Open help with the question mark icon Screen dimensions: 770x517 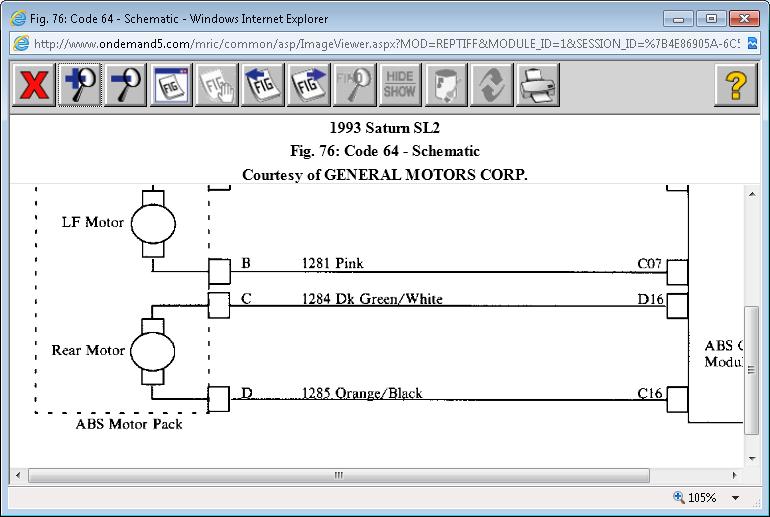click(x=735, y=85)
